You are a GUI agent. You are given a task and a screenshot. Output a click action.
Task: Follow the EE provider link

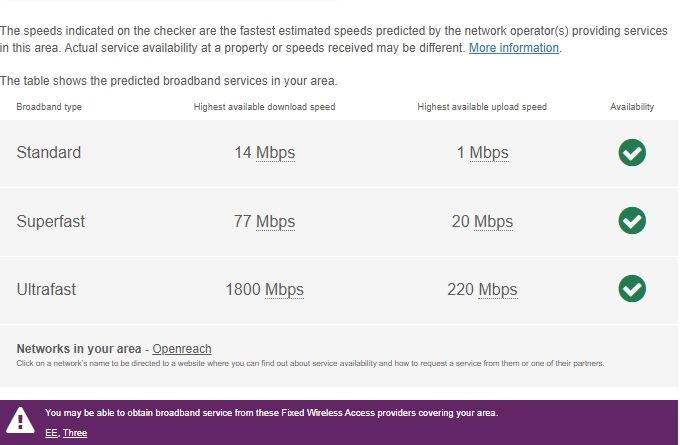coord(51,433)
